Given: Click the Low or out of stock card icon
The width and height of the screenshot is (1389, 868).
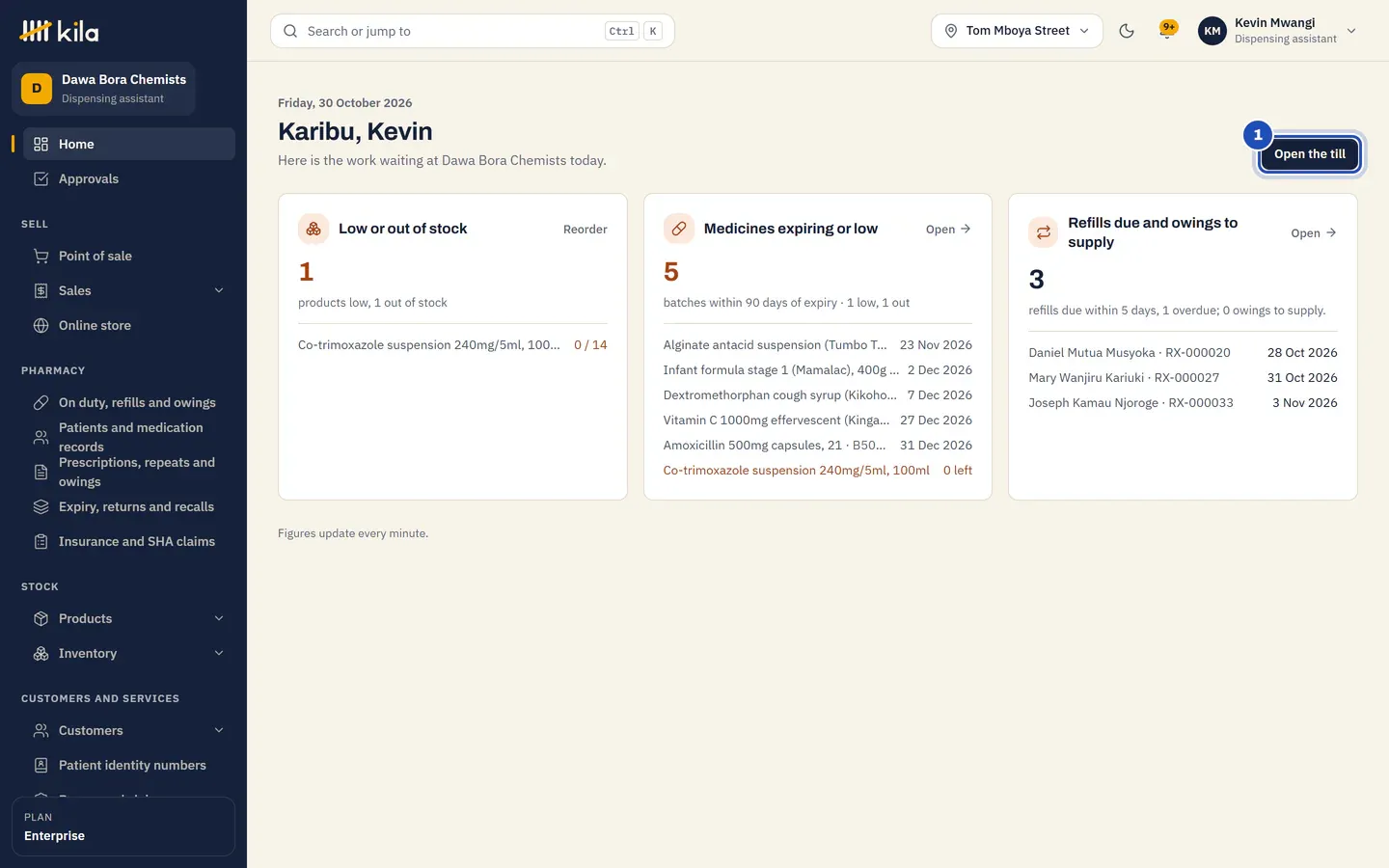Looking at the screenshot, I should (x=313, y=229).
